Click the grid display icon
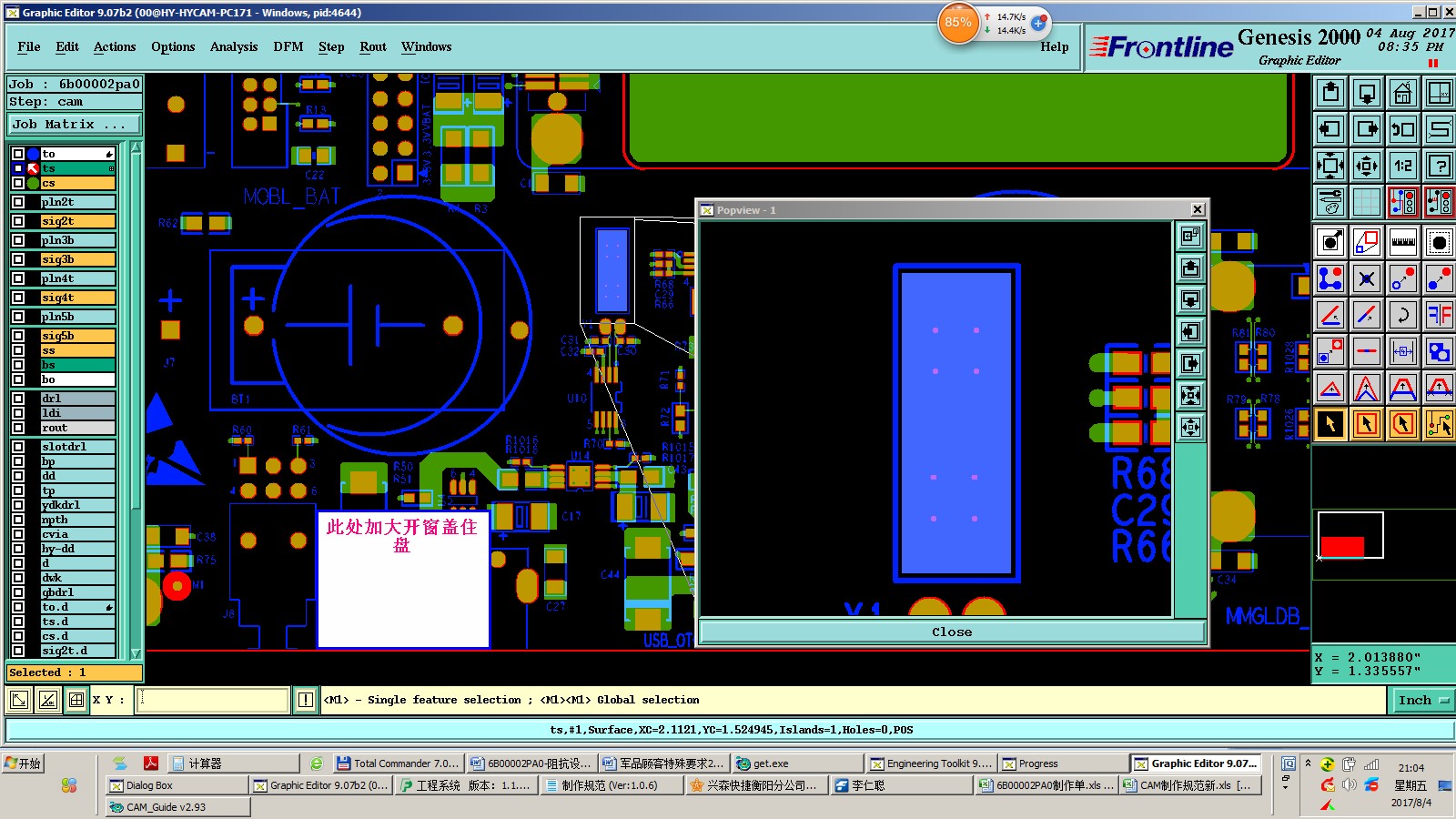The width and height of the screenshot is (1456, 819). 1367,202
